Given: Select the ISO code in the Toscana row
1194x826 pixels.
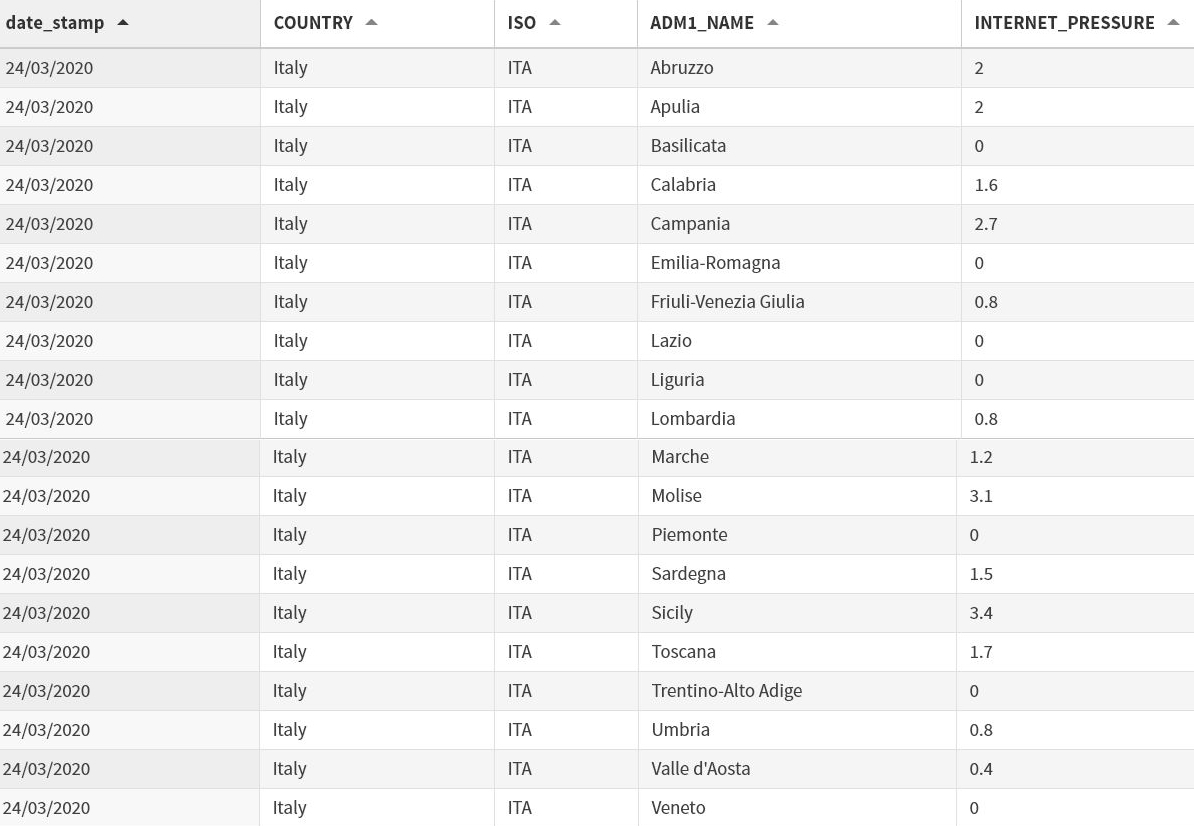Looking at the screenshot, I should point(519,652).
